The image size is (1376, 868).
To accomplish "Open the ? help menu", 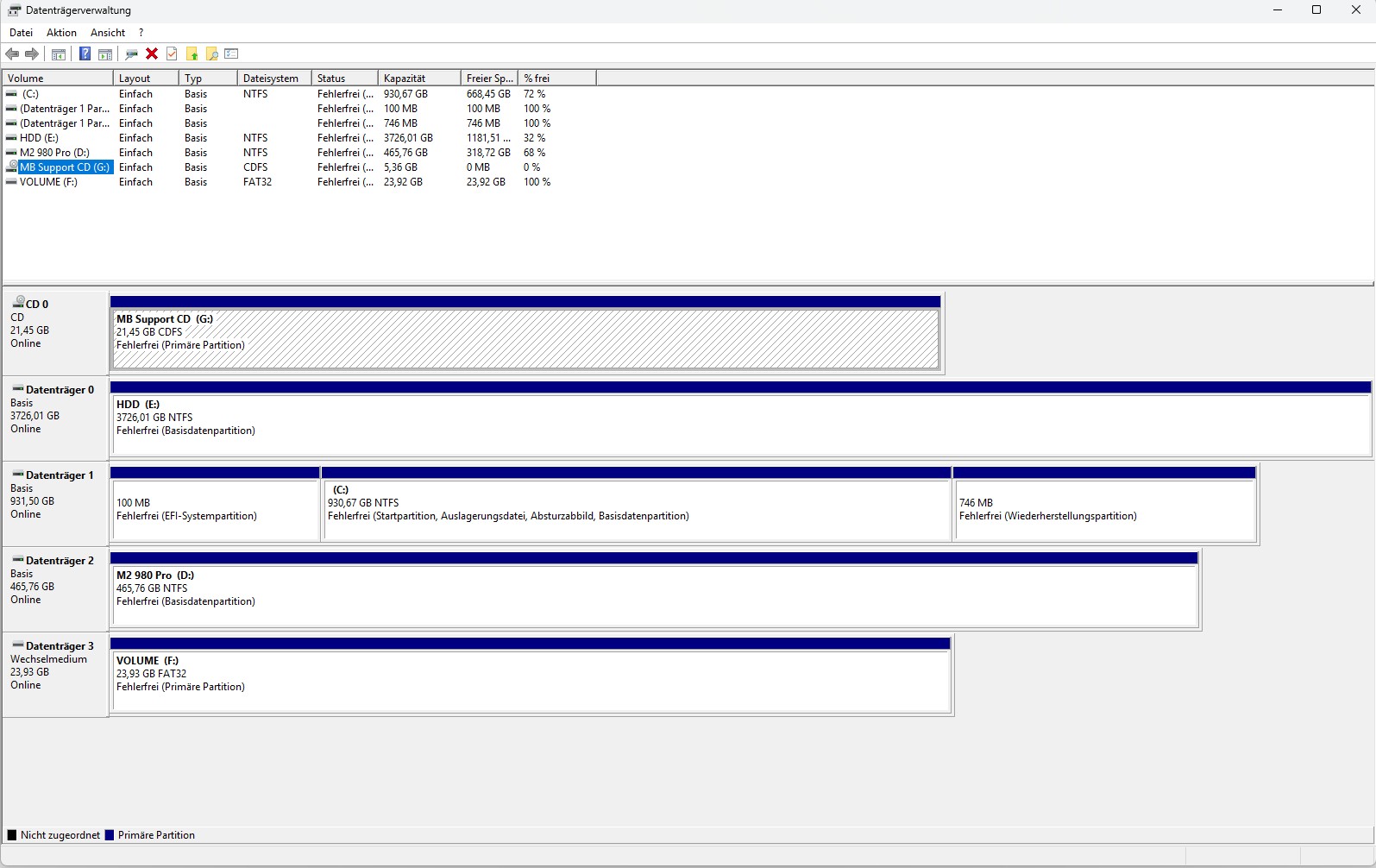I will click(x=141, y=33).
